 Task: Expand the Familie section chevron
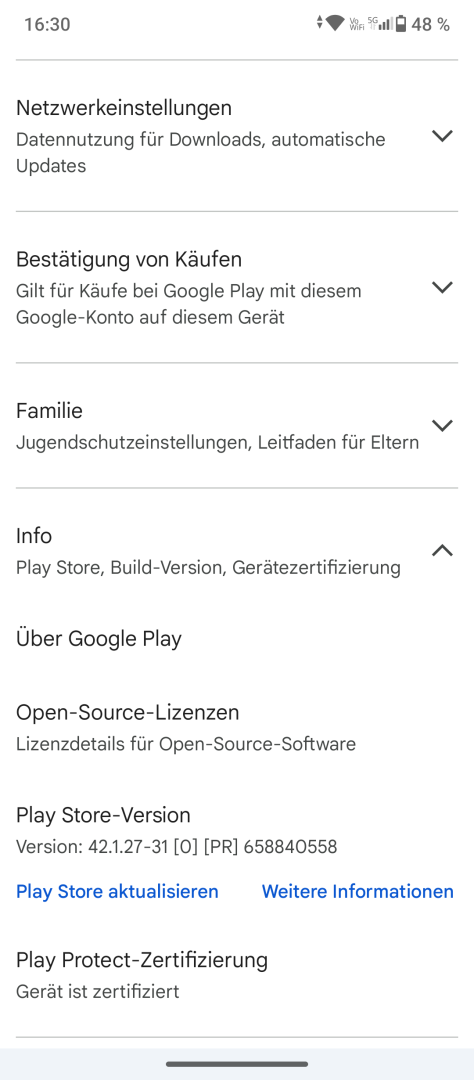pyautogui.click(x=442, y=425)
